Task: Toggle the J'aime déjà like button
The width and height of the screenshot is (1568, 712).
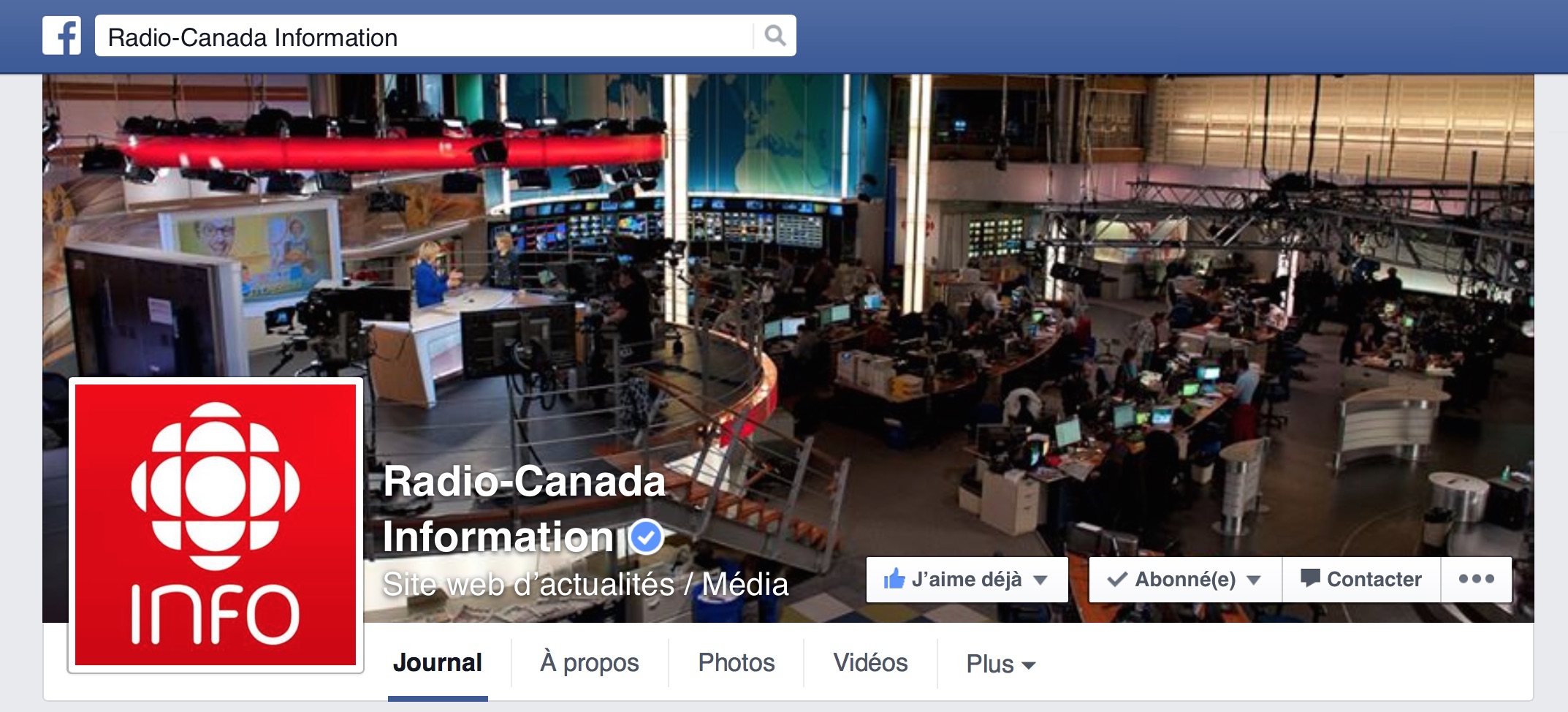Action: pos(967,580)
